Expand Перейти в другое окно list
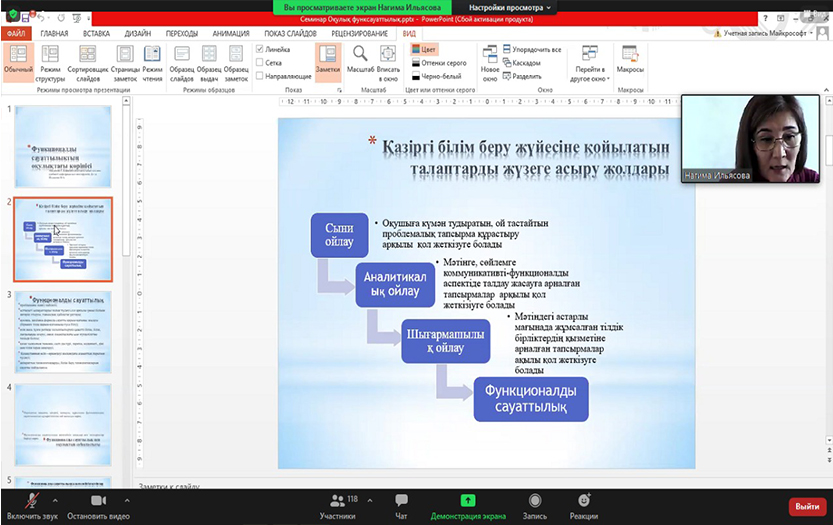This screenshot has width=833, height=525. coord(589,62)
